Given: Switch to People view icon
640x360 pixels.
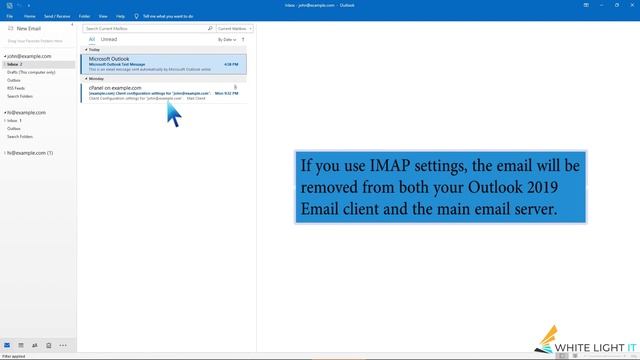Looking at the screenshot, I should tap(35, 345).
